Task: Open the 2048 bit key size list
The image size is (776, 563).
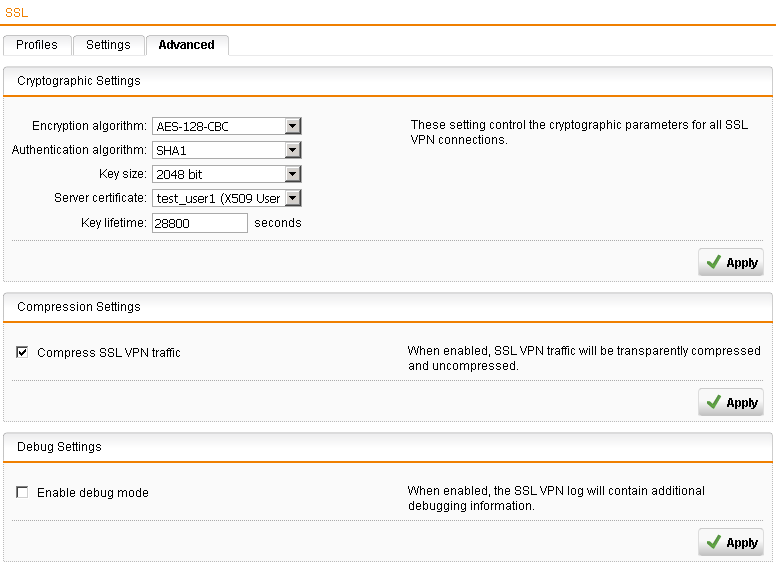Action: (x=227, y=174)
